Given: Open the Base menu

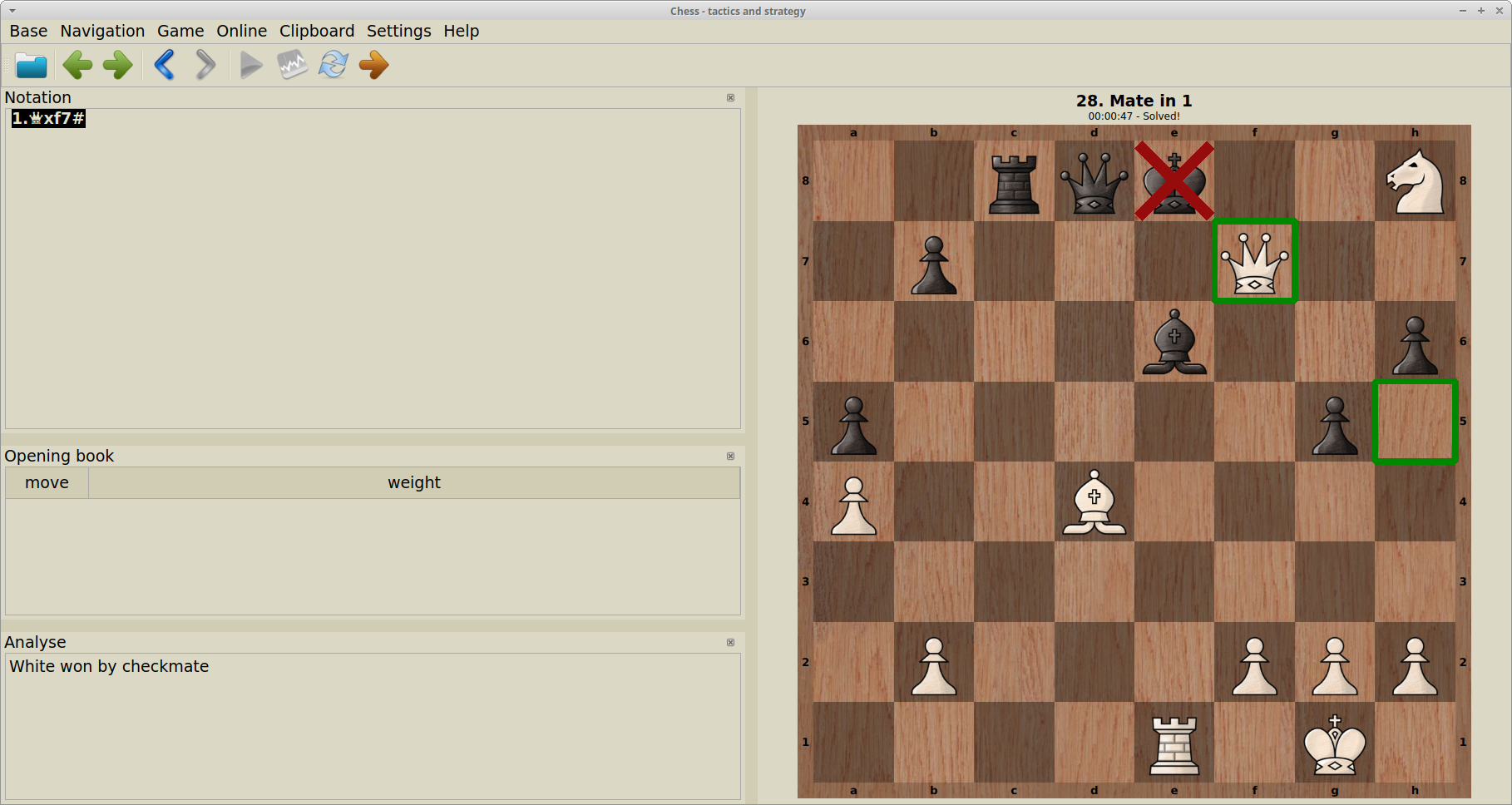Looking at the screenshot, I should [x=27, y=31].
